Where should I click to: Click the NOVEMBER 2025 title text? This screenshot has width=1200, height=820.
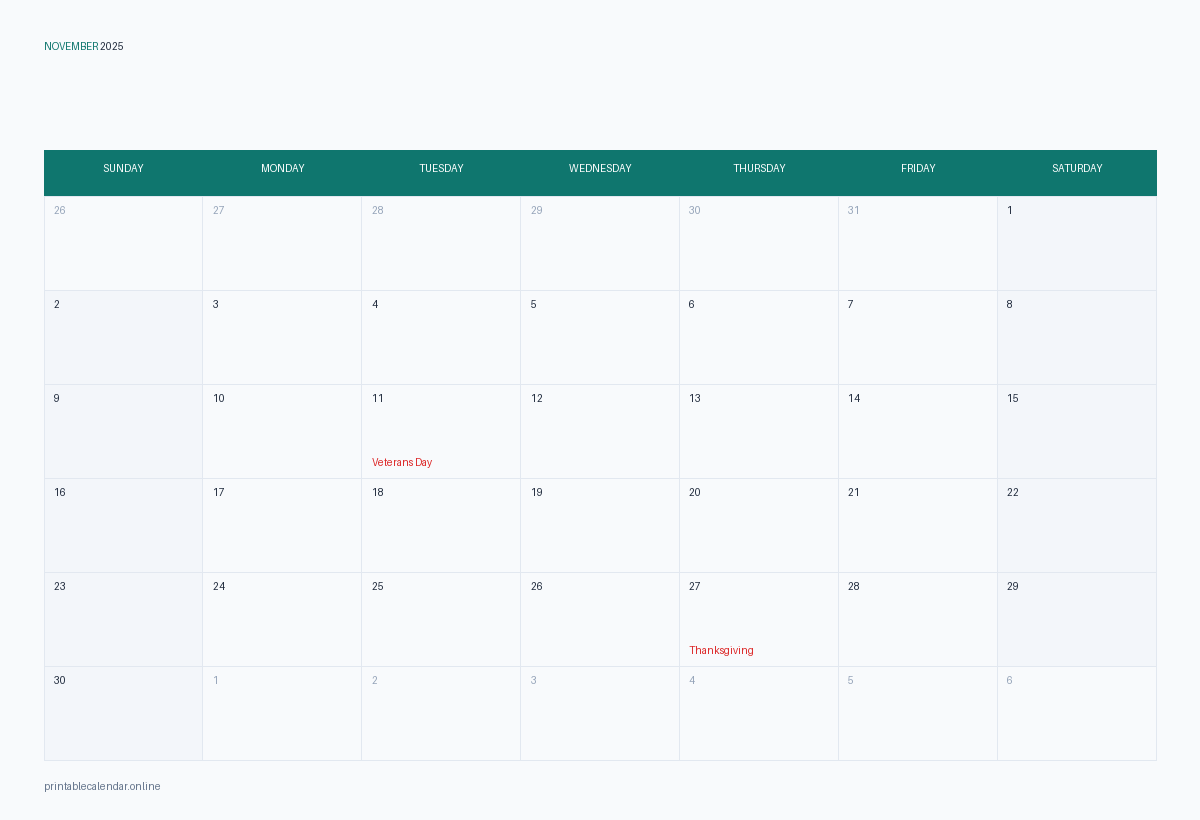tap(84, 47)
